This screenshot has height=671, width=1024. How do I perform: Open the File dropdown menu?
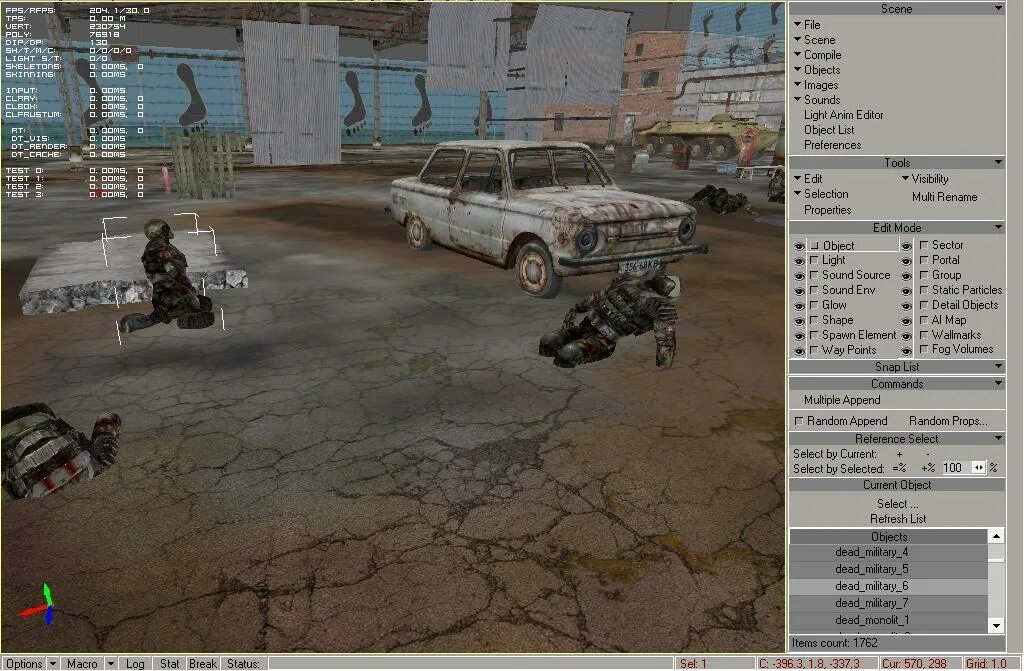(x=807, y=25)
